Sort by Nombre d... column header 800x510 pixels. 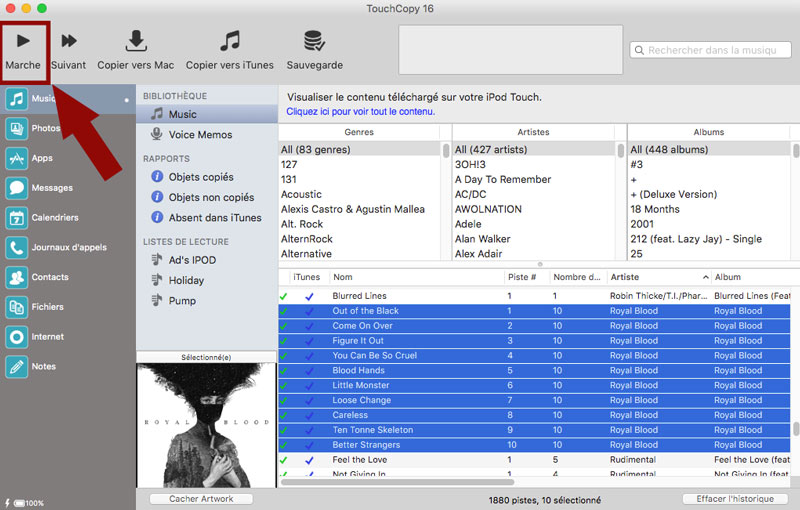578,277
